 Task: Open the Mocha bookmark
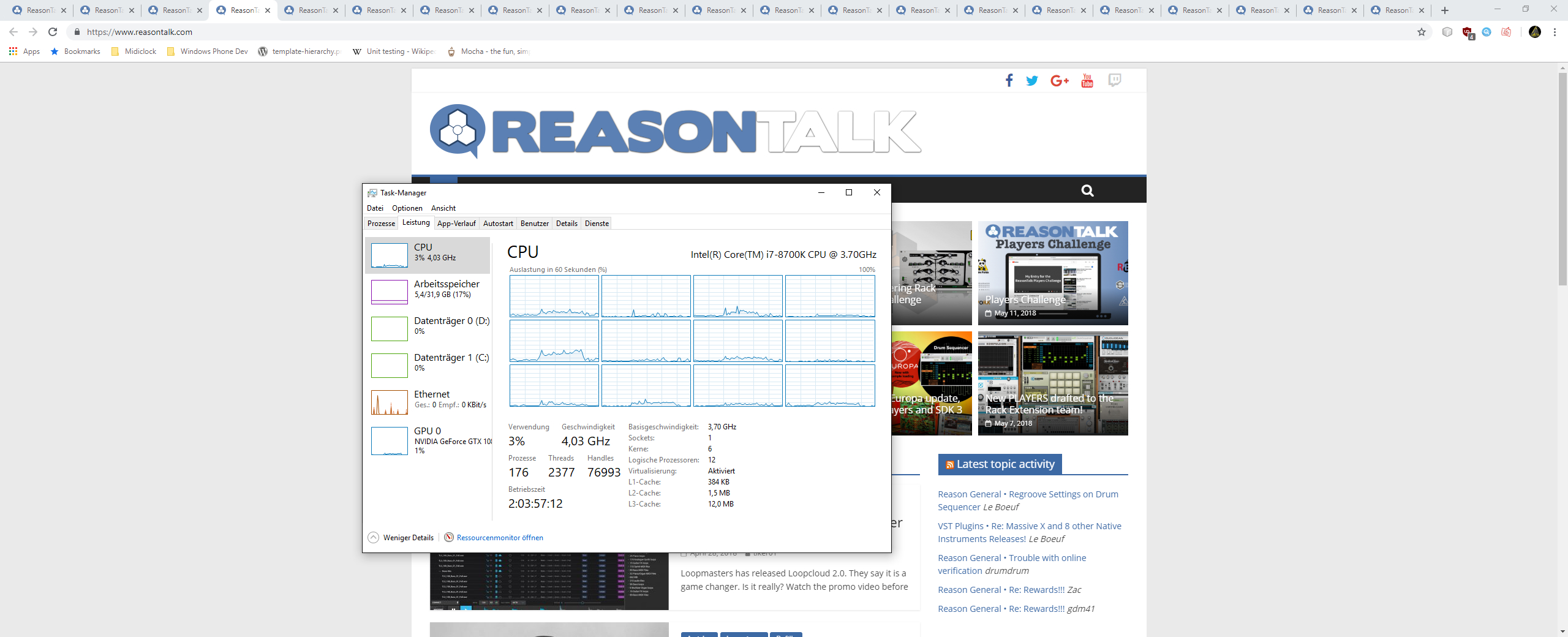click(488, 51)
